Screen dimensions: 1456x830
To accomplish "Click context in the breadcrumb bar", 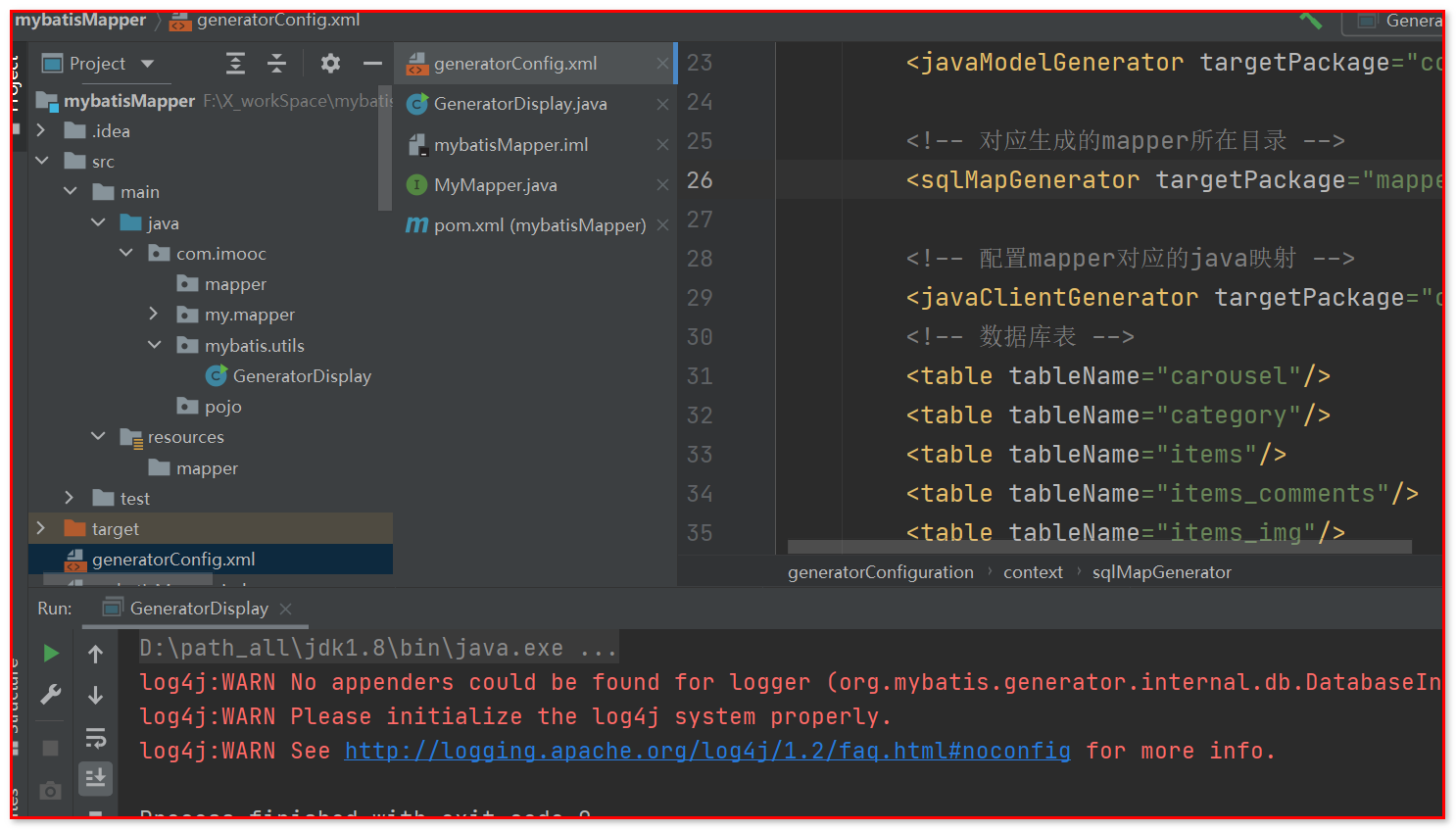I will 1033,572.
